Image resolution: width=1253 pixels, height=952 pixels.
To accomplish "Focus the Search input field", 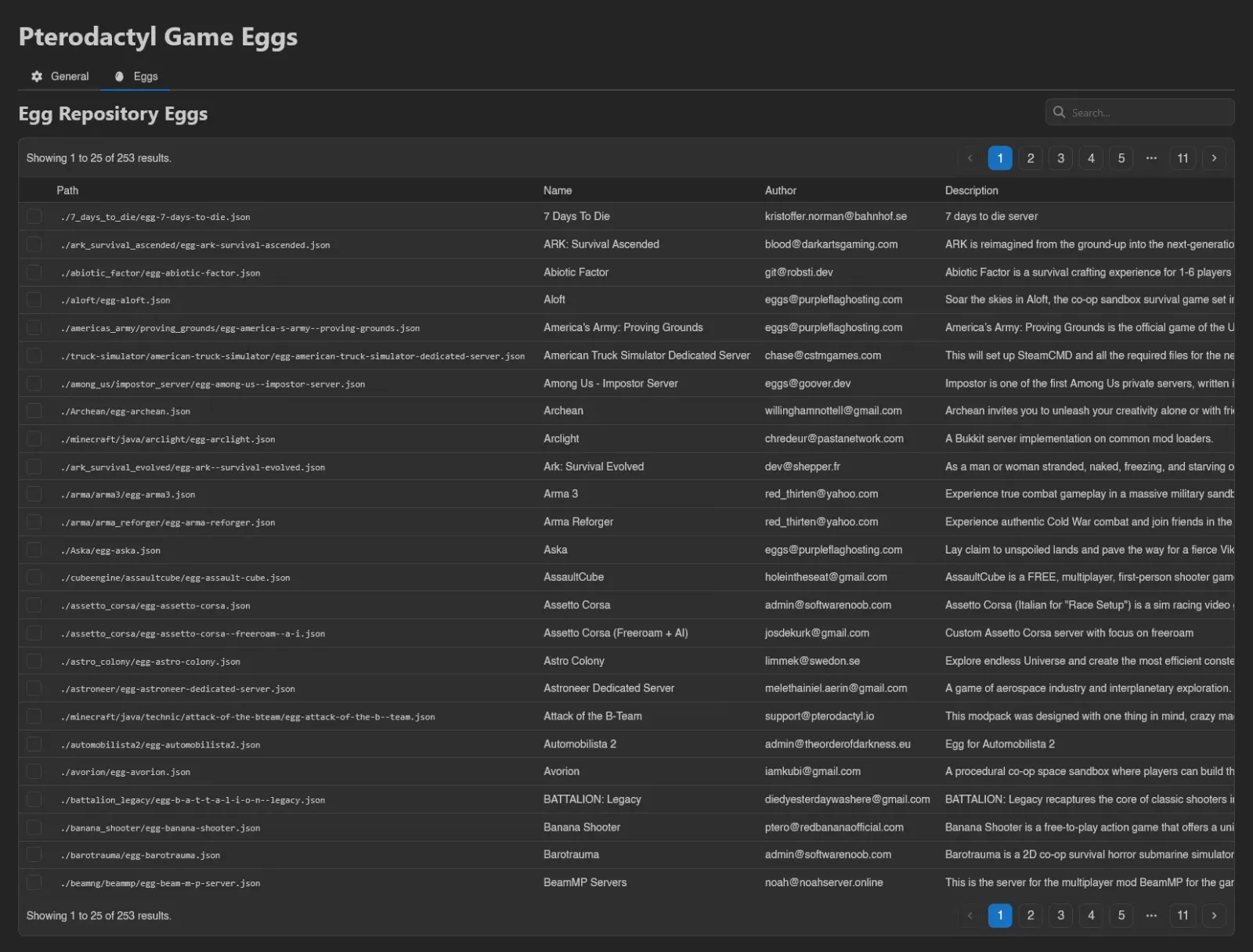I will [x=1139, y=112].
